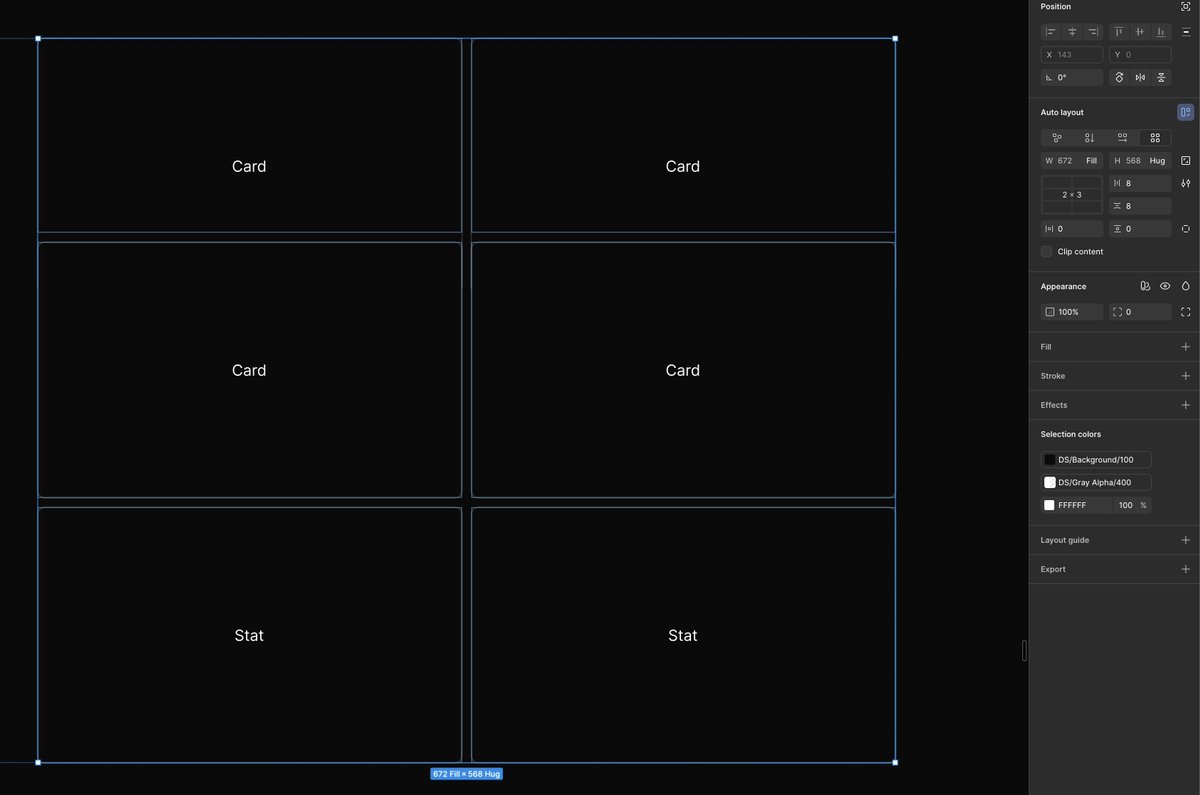Click the FFFFFF color swatch

tap(1050, 506)
